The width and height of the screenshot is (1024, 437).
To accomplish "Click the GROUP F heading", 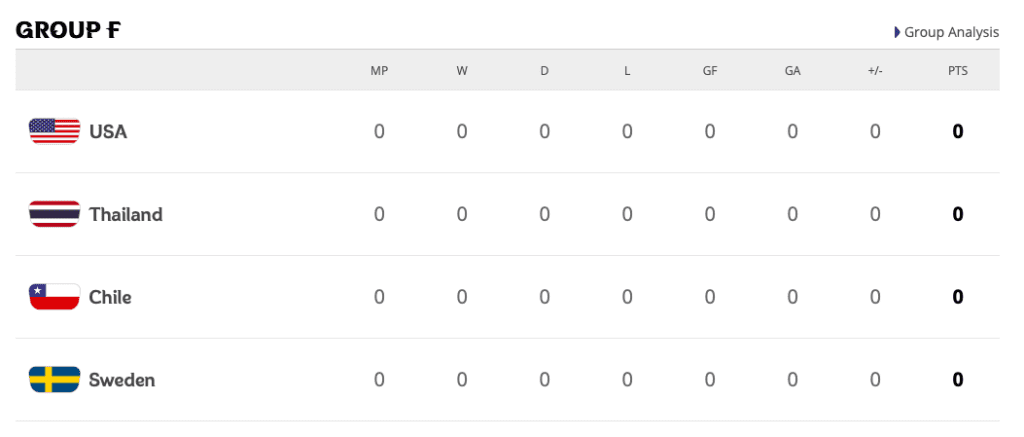I will [x=68, y=30].
